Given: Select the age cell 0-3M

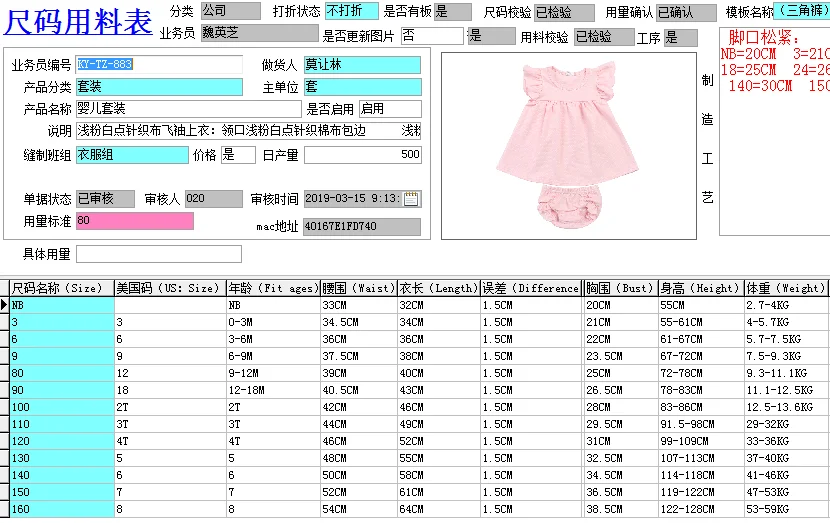Looking at the screenshot, I should 273,322.
